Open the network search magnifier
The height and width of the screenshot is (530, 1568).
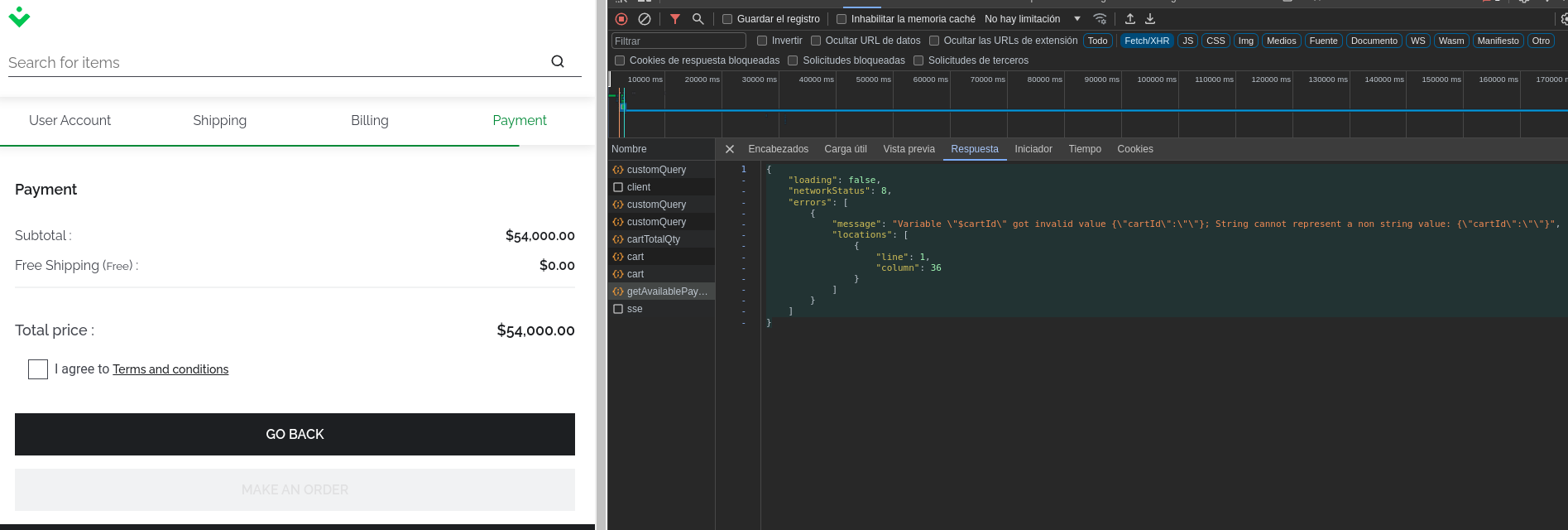click(x=698, y=19)
